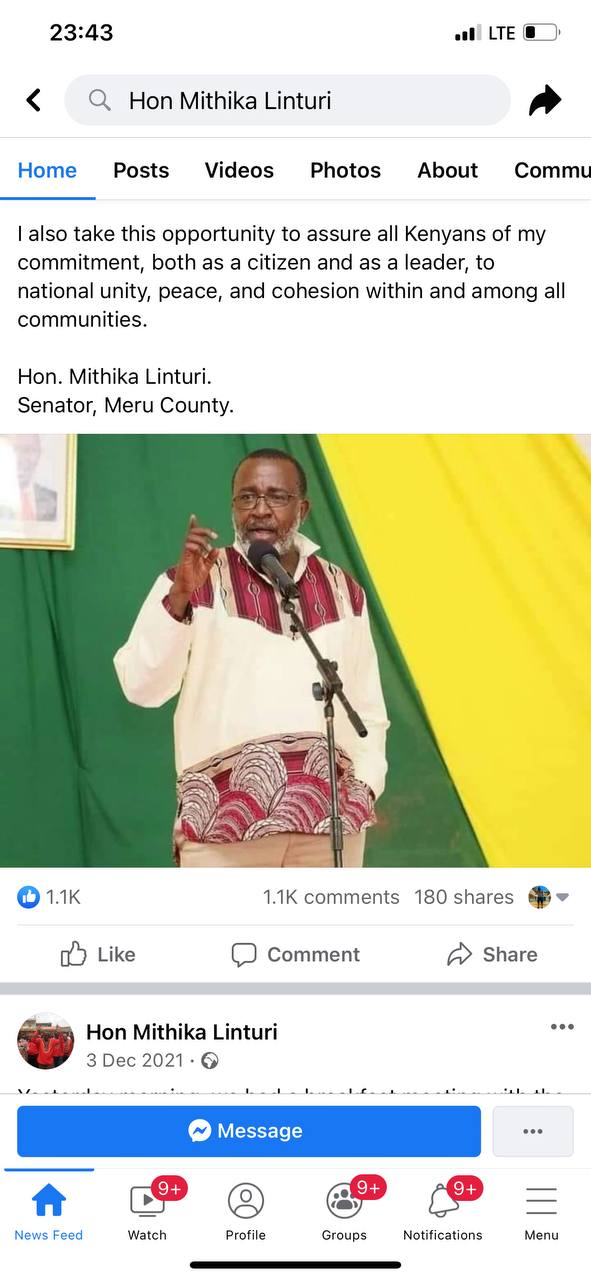Tap the blue like reaction icon
591x1280 pixels.
pos(28,897)
